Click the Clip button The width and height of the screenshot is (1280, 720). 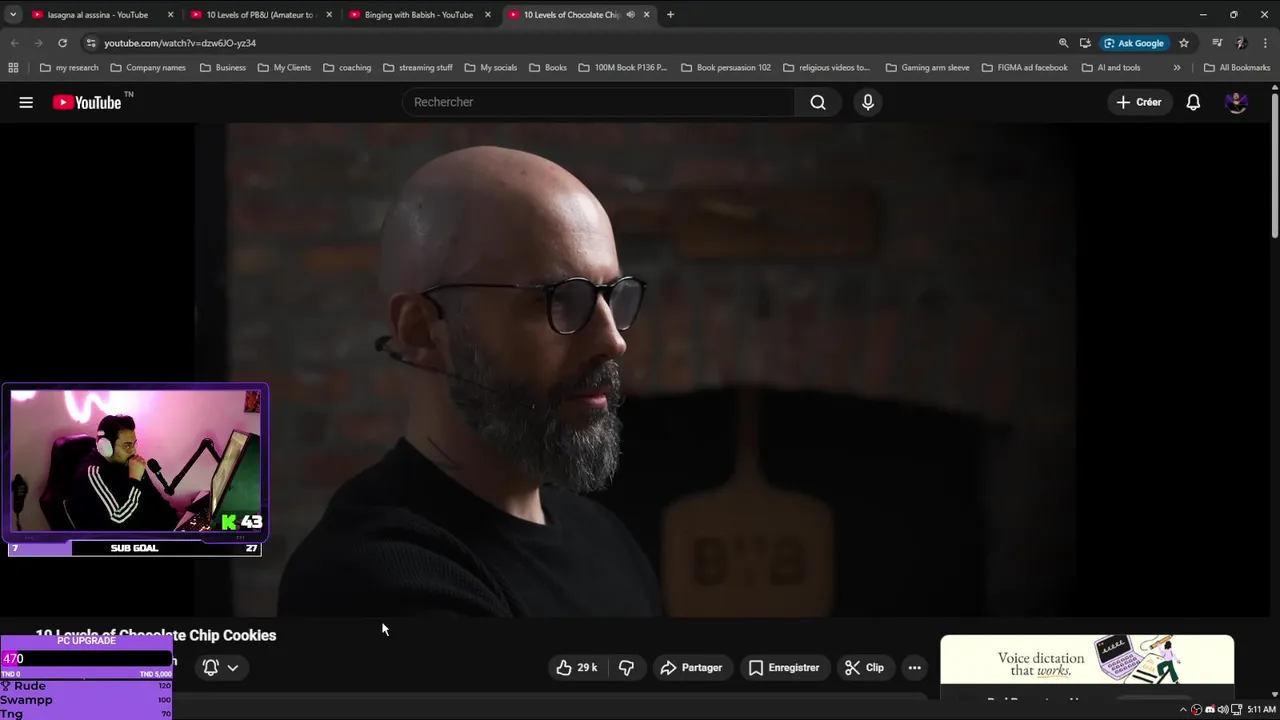[865, 668]
